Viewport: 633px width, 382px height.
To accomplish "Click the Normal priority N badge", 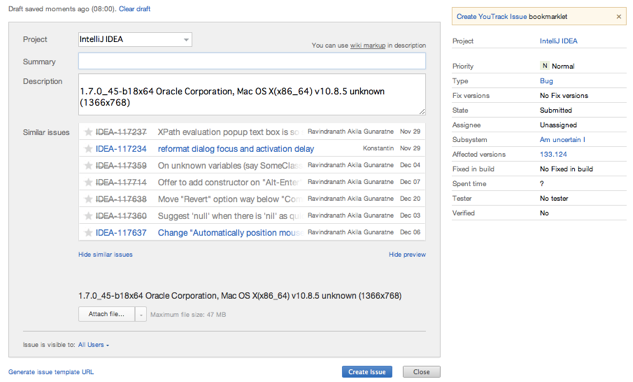I will coord(545,66).
